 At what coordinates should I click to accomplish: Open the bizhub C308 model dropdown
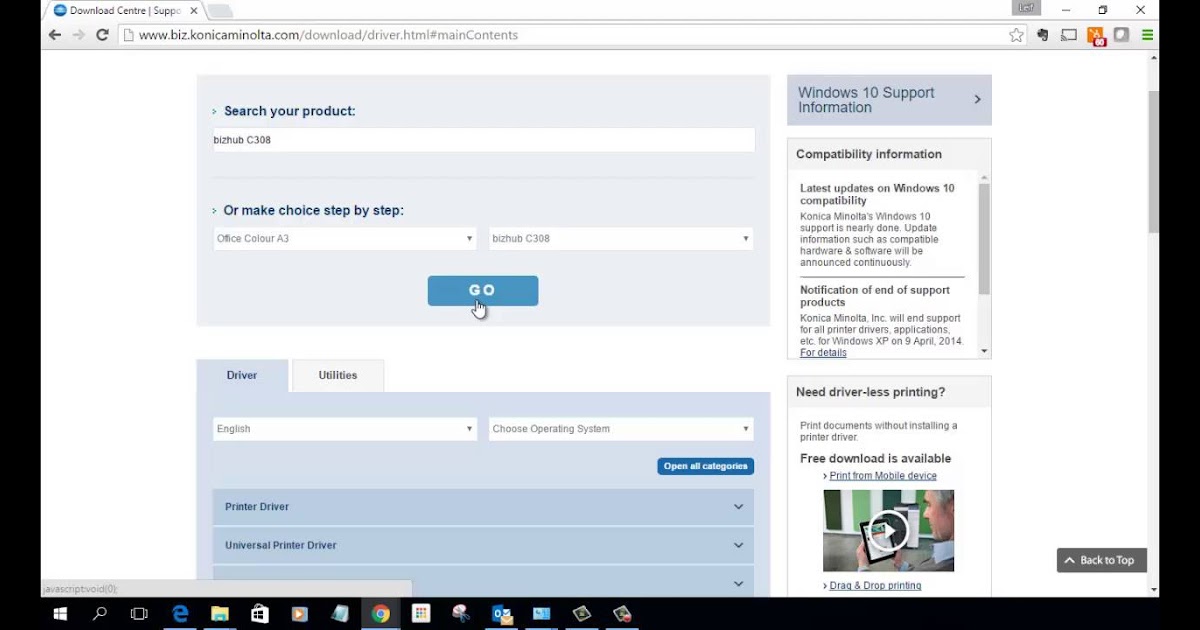point(621,239)
